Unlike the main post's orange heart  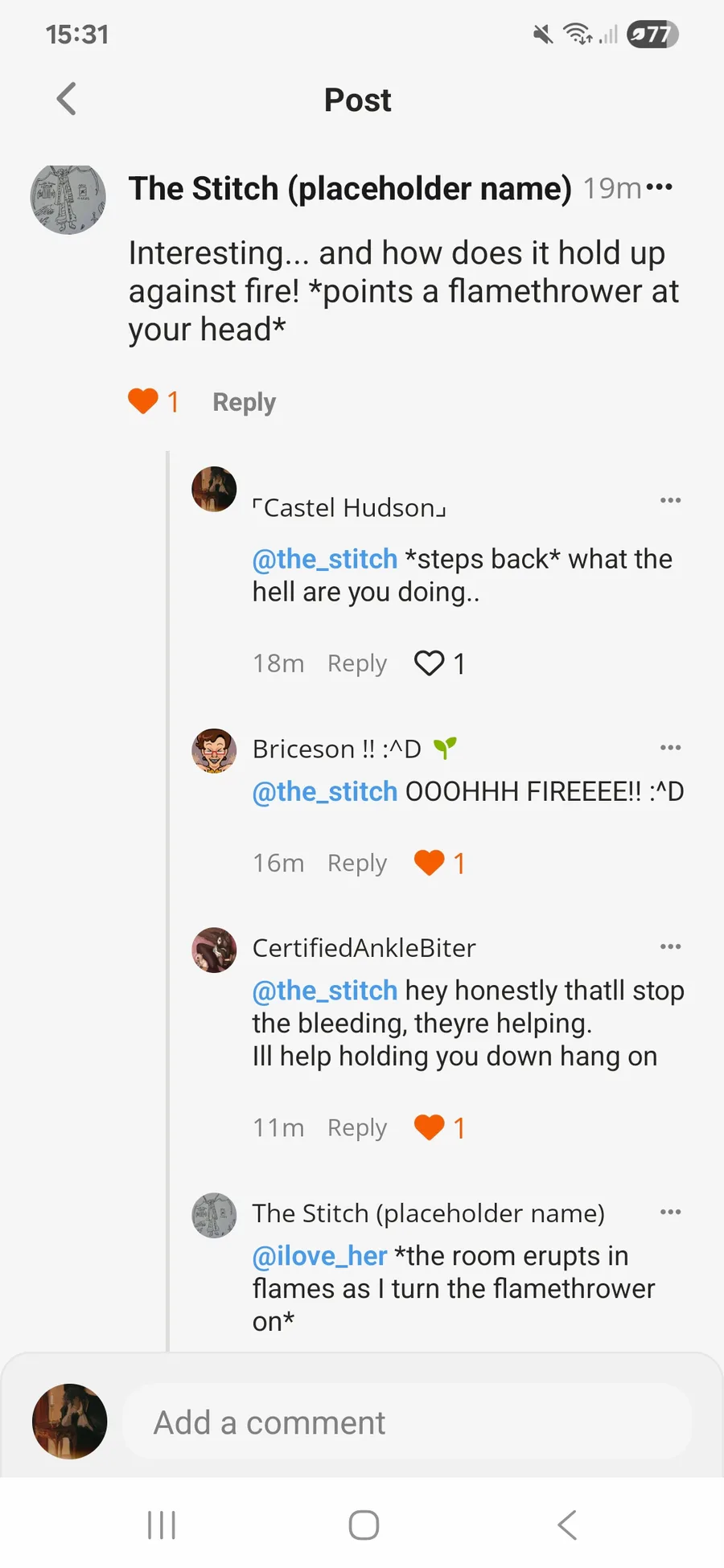[143, 400]
